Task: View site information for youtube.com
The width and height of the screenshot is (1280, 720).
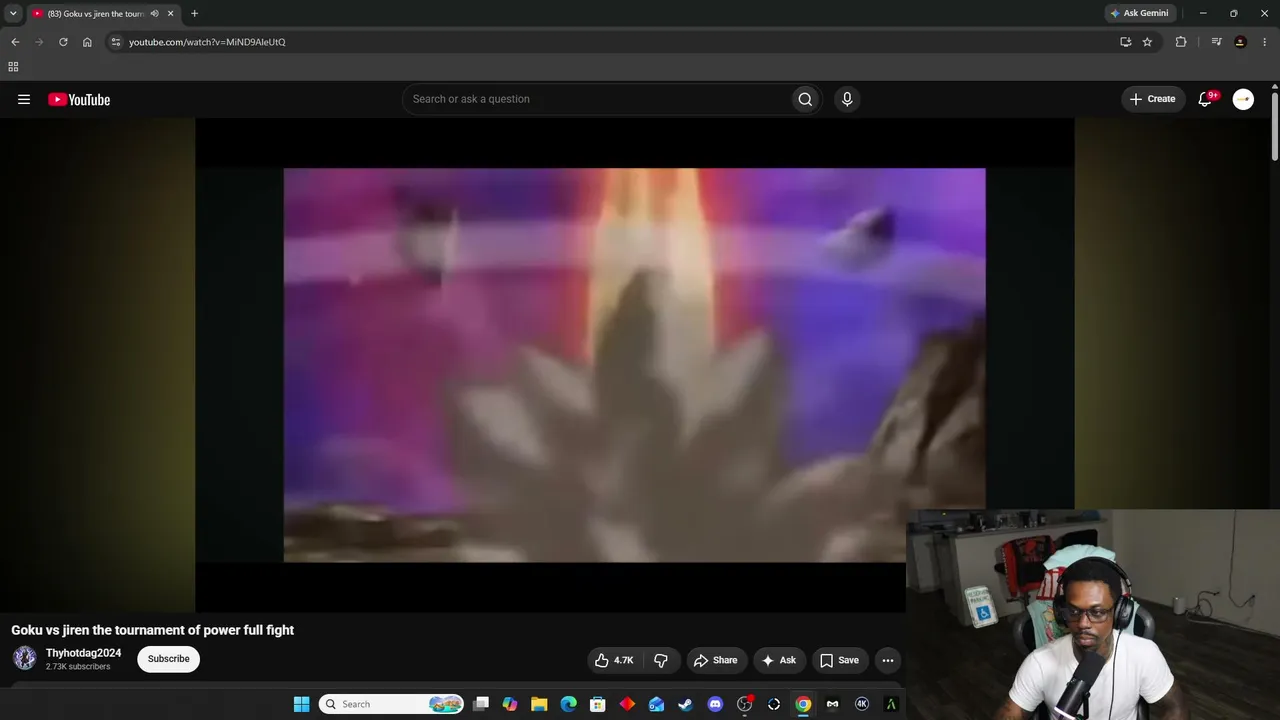Action: pos(116,42)
